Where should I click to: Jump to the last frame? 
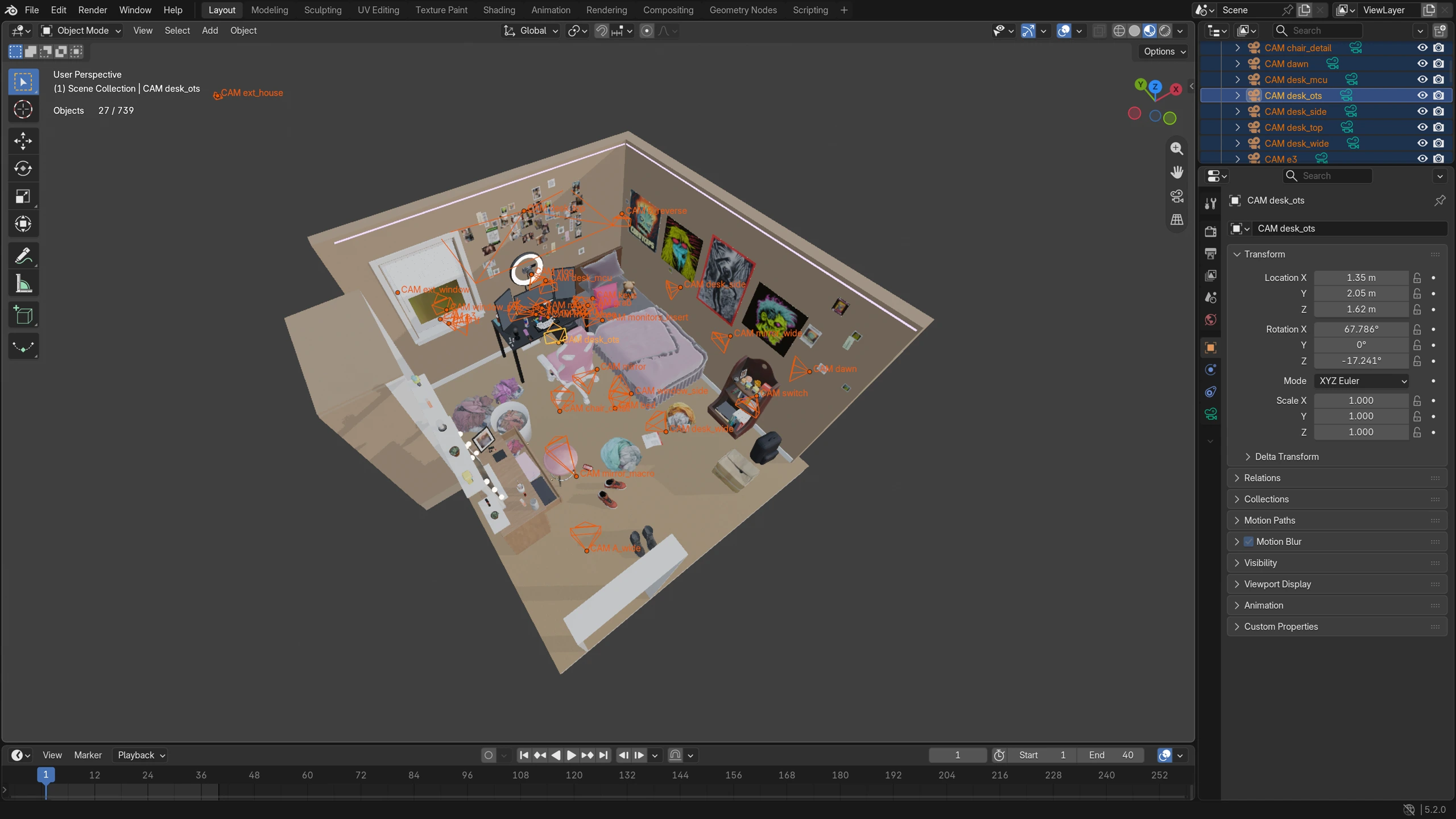[x=604, y=755]
